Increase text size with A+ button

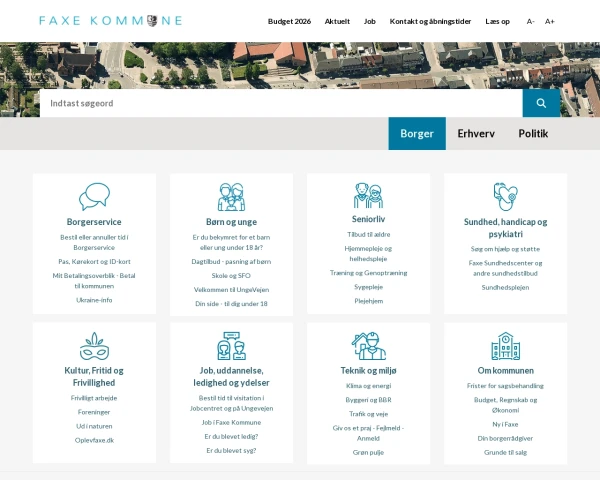550,21
